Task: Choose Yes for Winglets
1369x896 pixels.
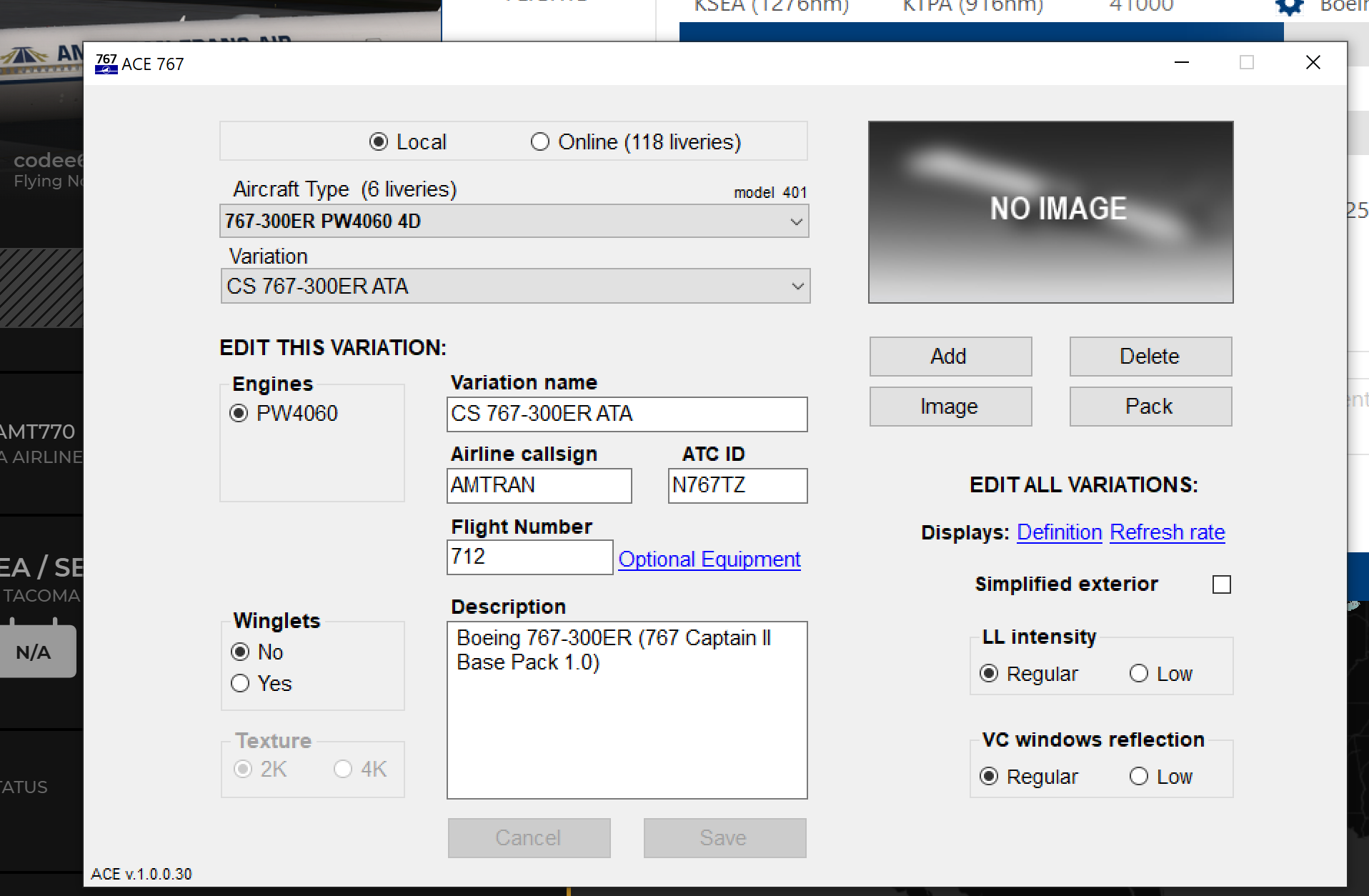Action: pyautogui.click(x=241, y=684)
